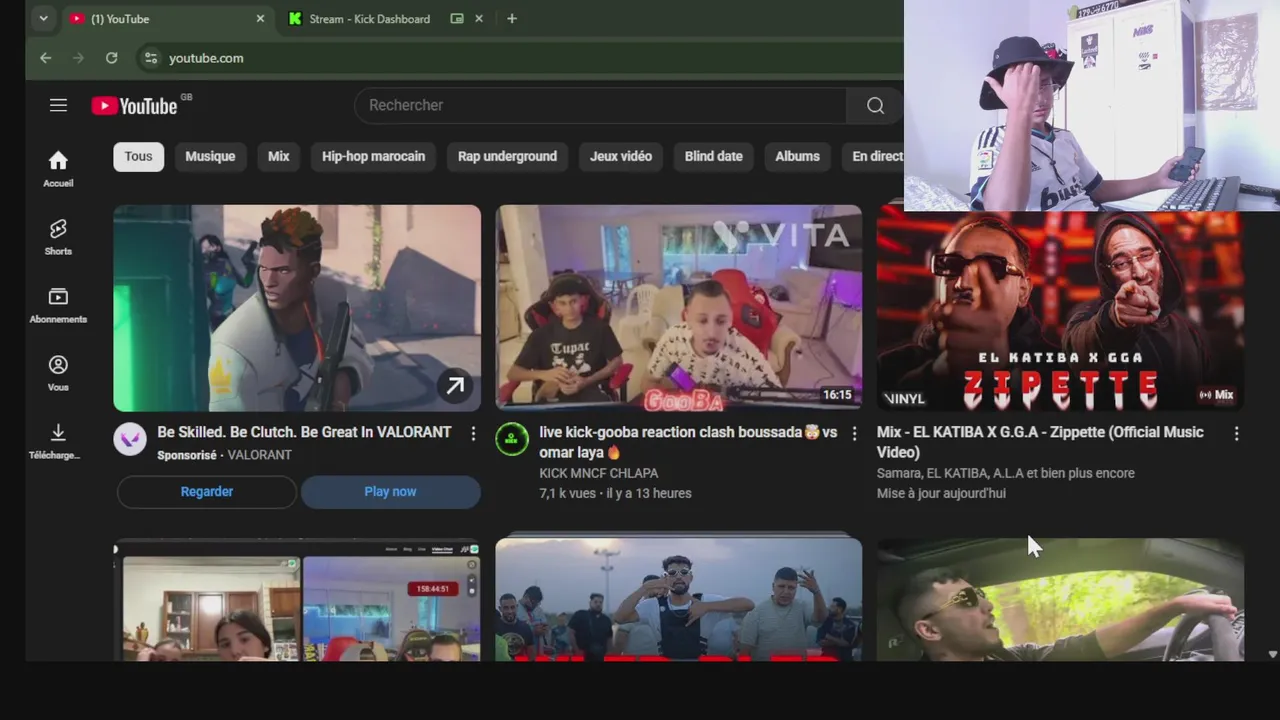Open the kick-gooba reaction video thumbnail

click(679, 308)
